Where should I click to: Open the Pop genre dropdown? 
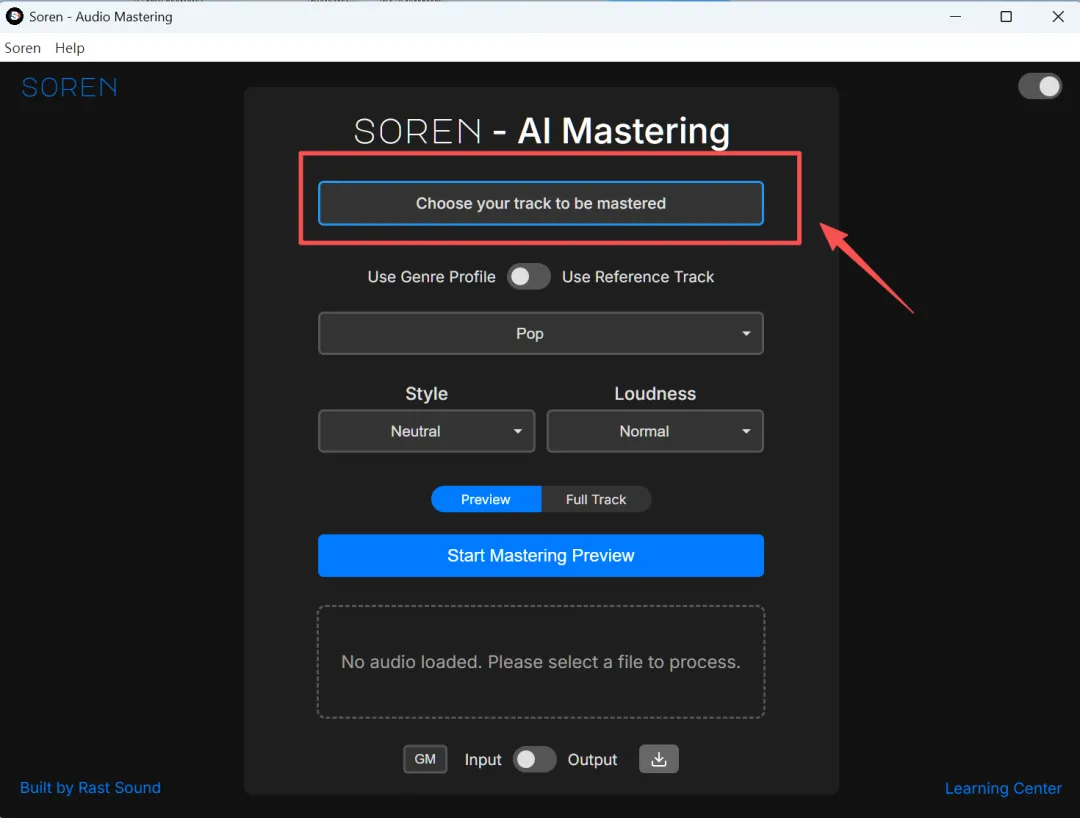(x=541, y=333)
